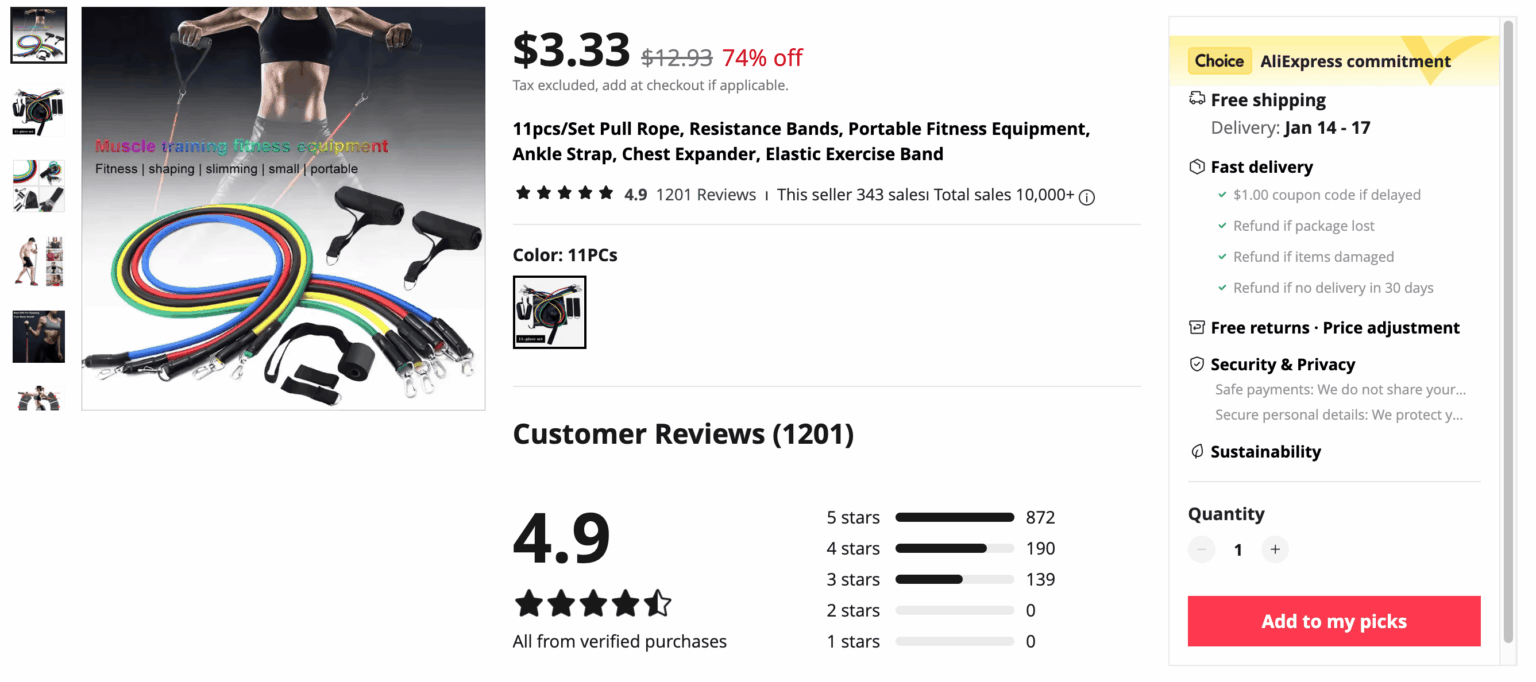Expand the truncated safe payments text
The width and height of the screenshot is (1536, 682).
click(x=1340, y=390)
